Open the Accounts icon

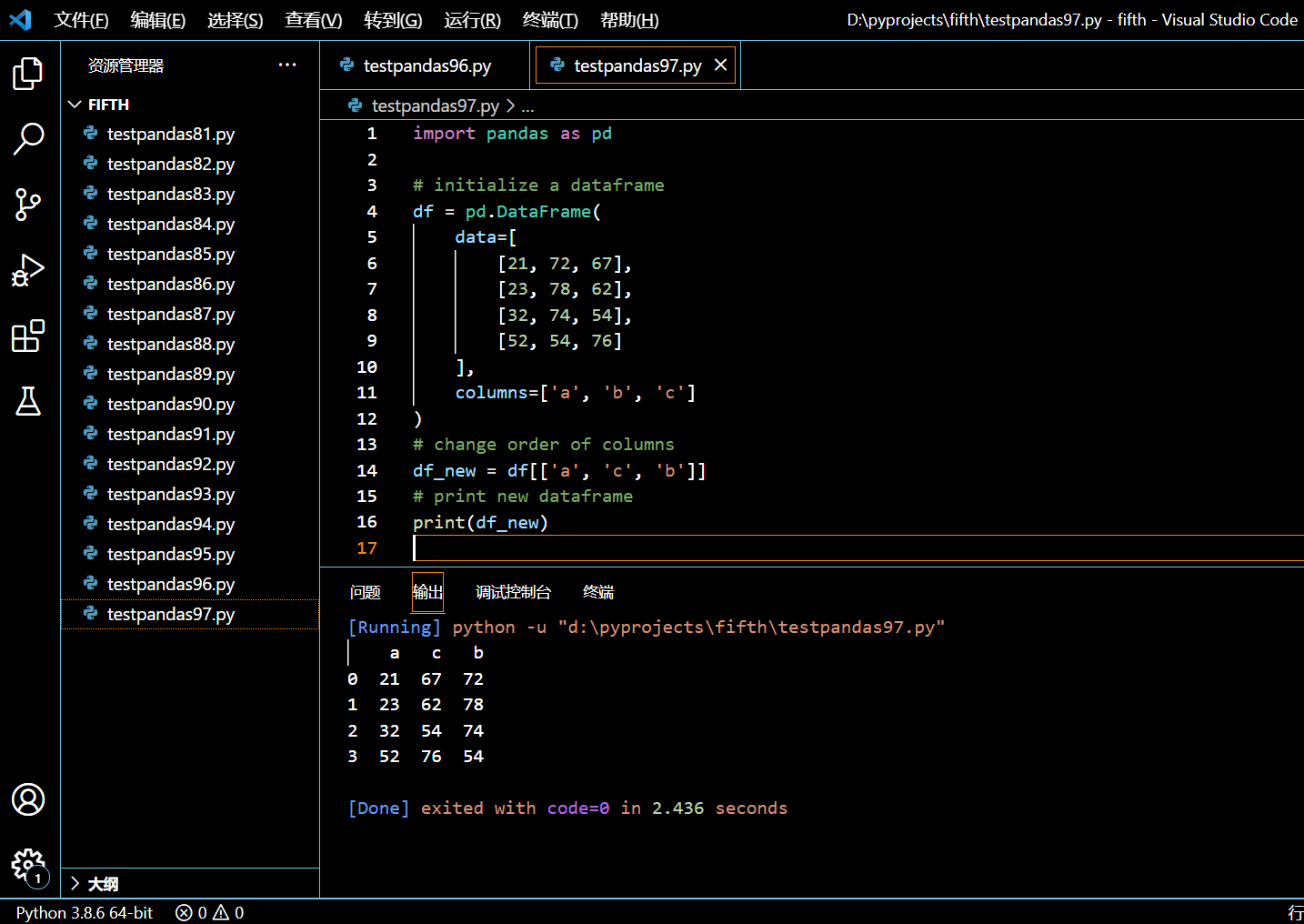(x=28, y=799)
